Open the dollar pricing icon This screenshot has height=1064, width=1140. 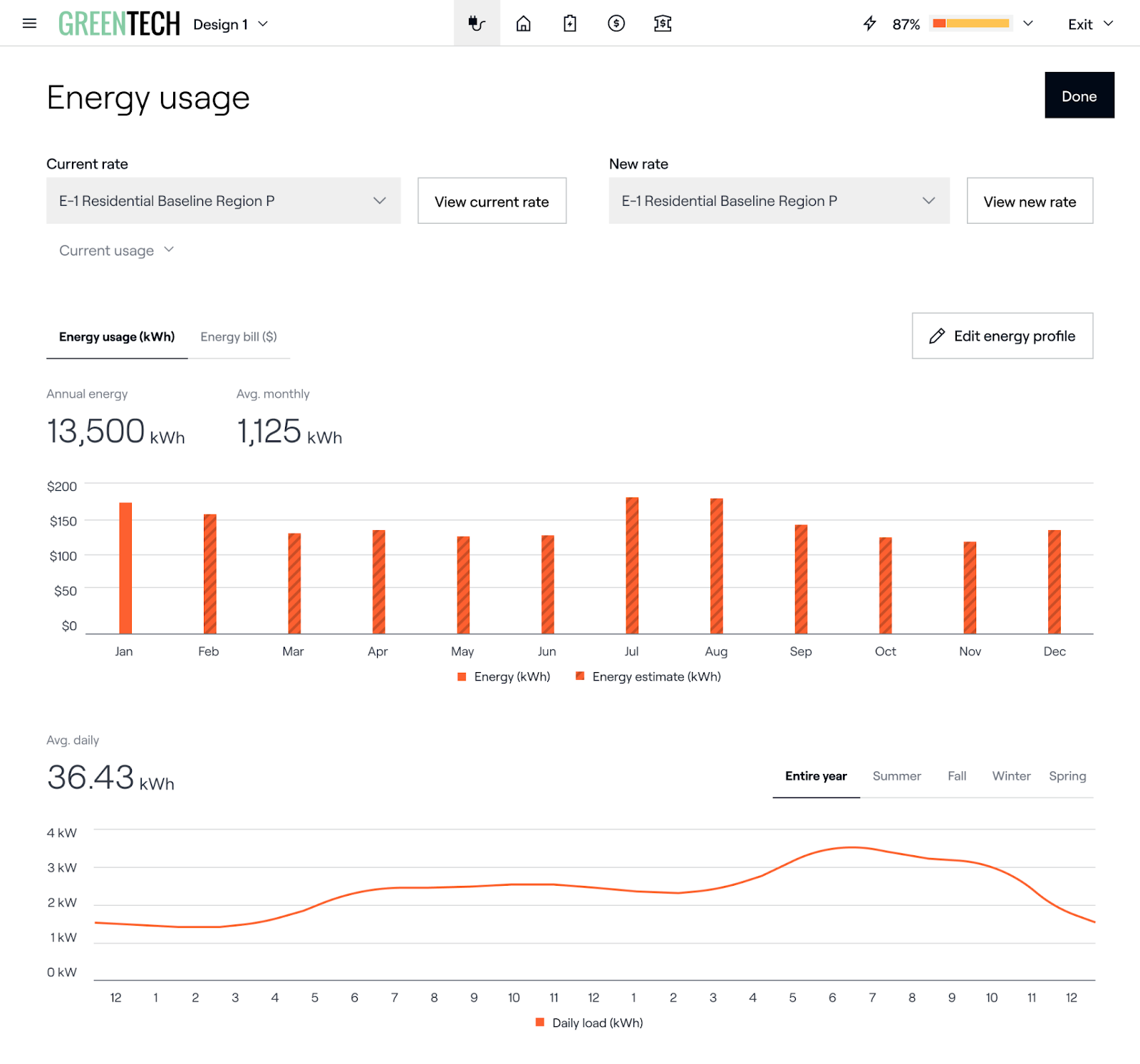point(616,24)
